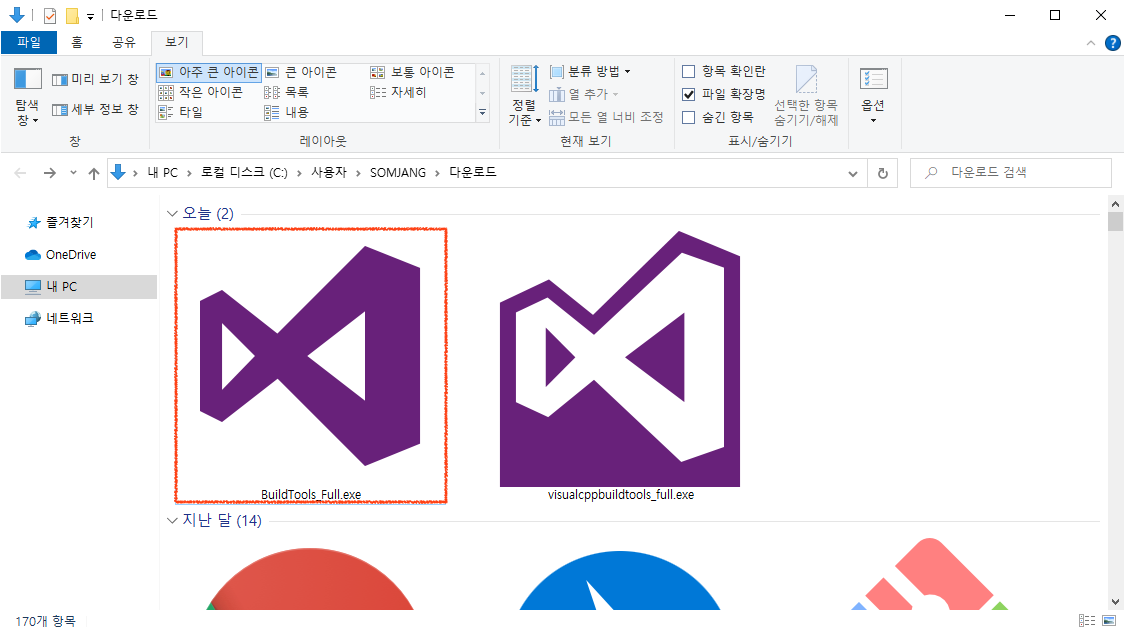Viewport: 1125px width, 634px height.
Task: Uncheck file name extensions (파일 확장명)
Action: point(689,94)
